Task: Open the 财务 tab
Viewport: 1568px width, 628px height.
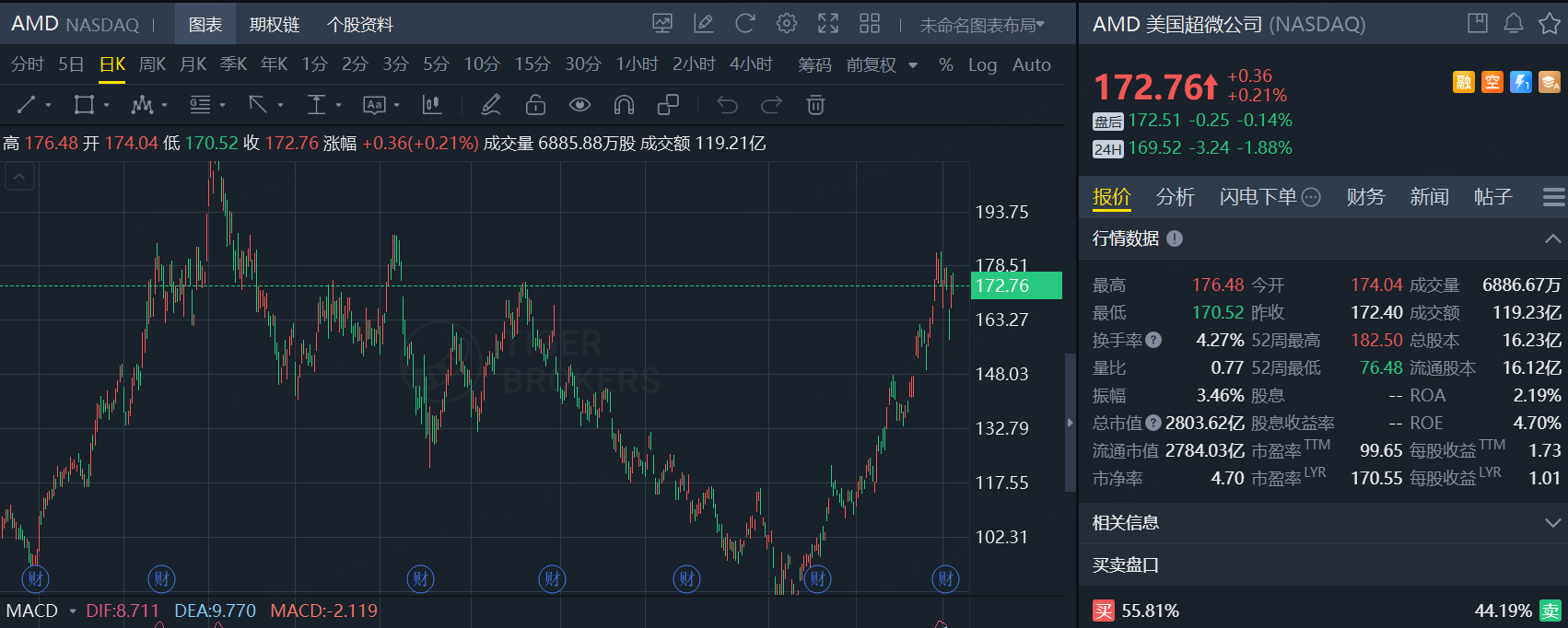Action: pyautogui.click(x=1365, y=196)
